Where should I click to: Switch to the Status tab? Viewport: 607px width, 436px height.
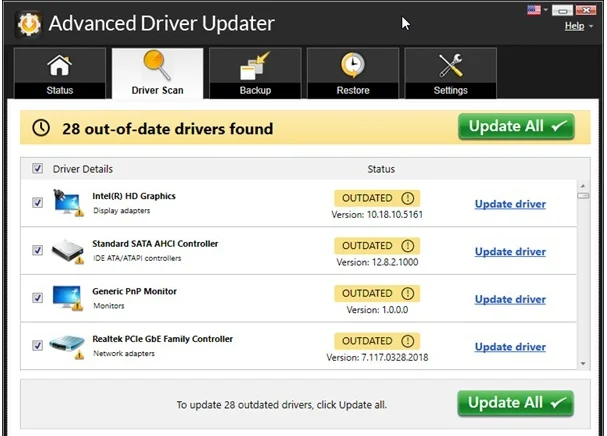click(x=60, y=74)
